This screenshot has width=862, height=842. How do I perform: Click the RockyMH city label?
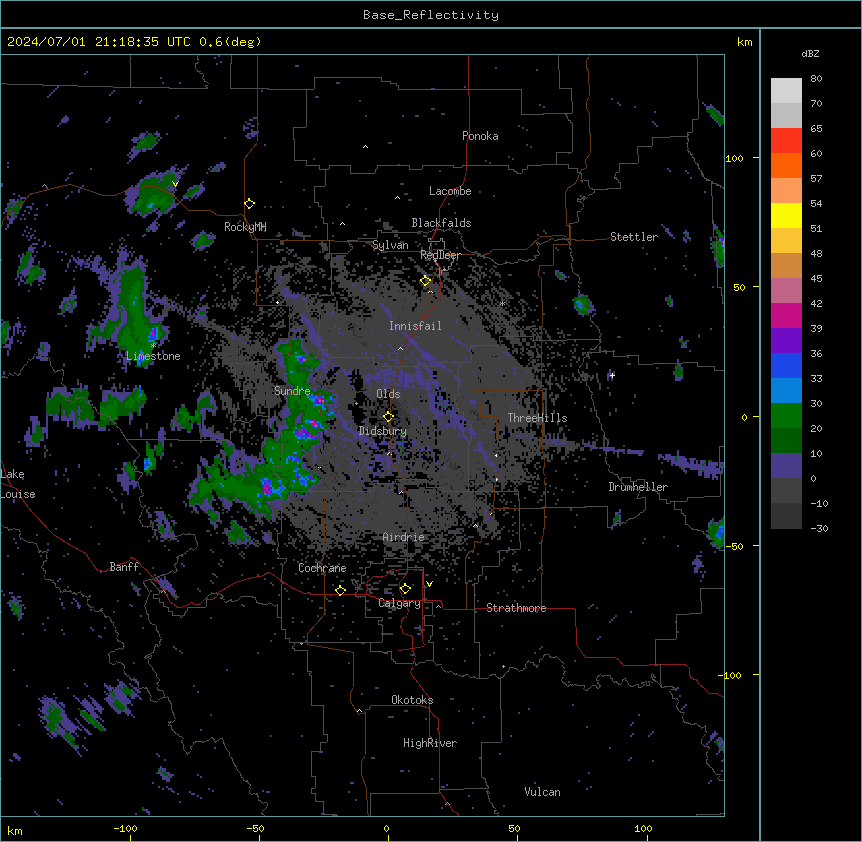(x=245, y=227)
